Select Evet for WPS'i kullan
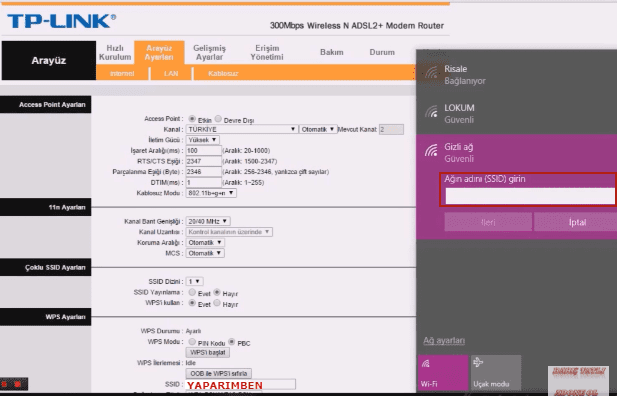 click(192, 303)
